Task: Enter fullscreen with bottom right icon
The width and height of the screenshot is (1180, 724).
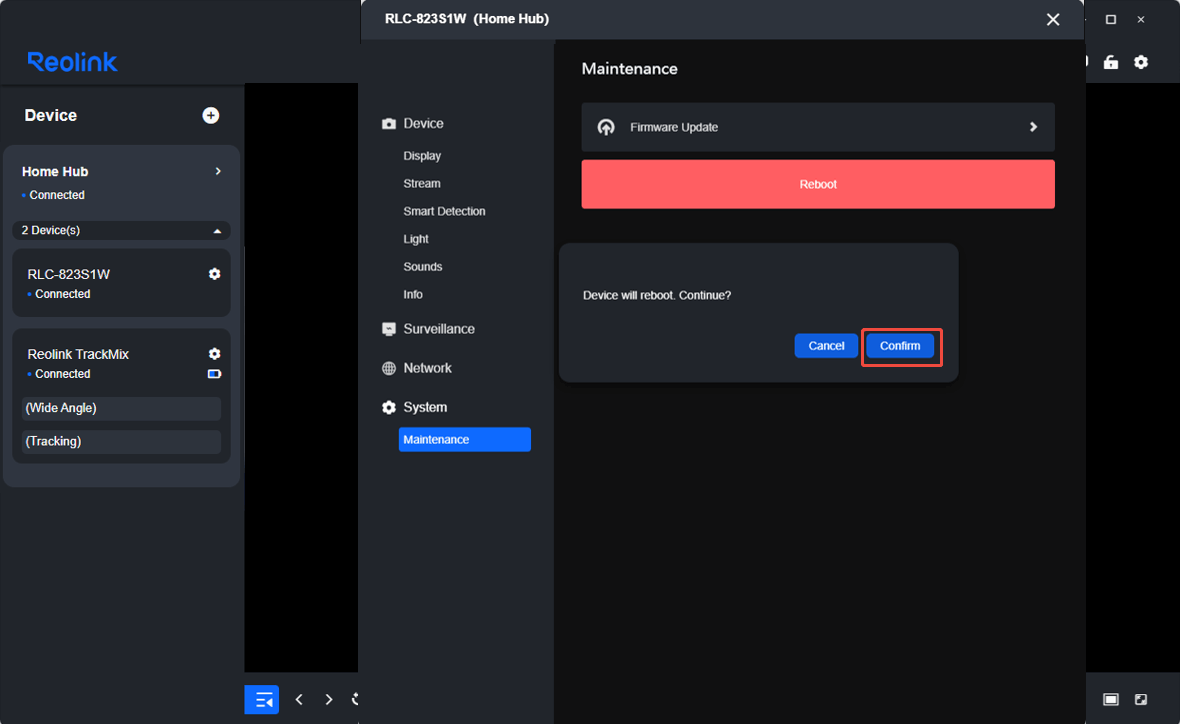Action: click(x=1141, y=699)
